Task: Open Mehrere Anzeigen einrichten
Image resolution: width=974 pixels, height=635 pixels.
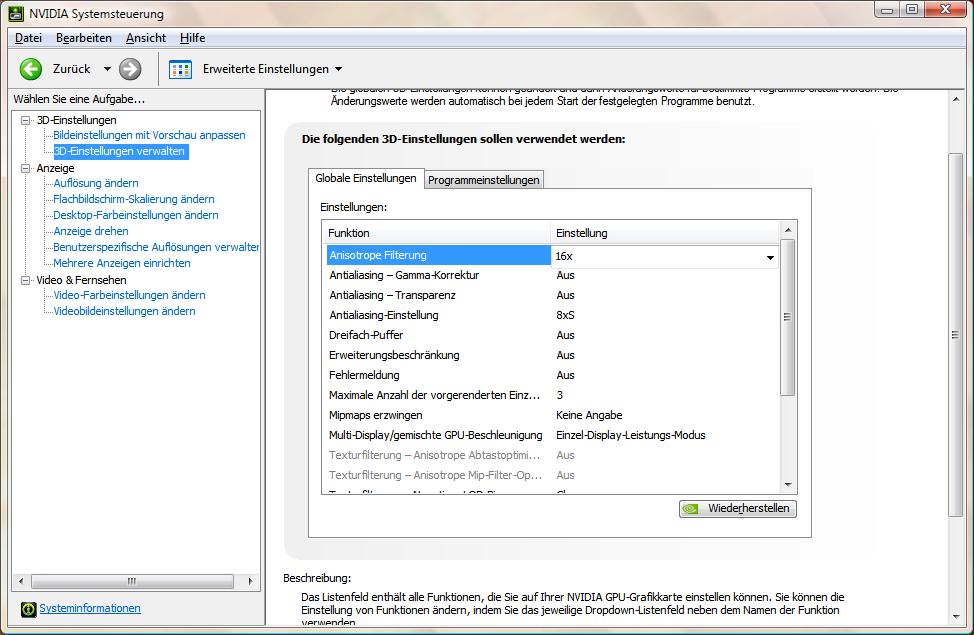Action: [x=122, y=263]
